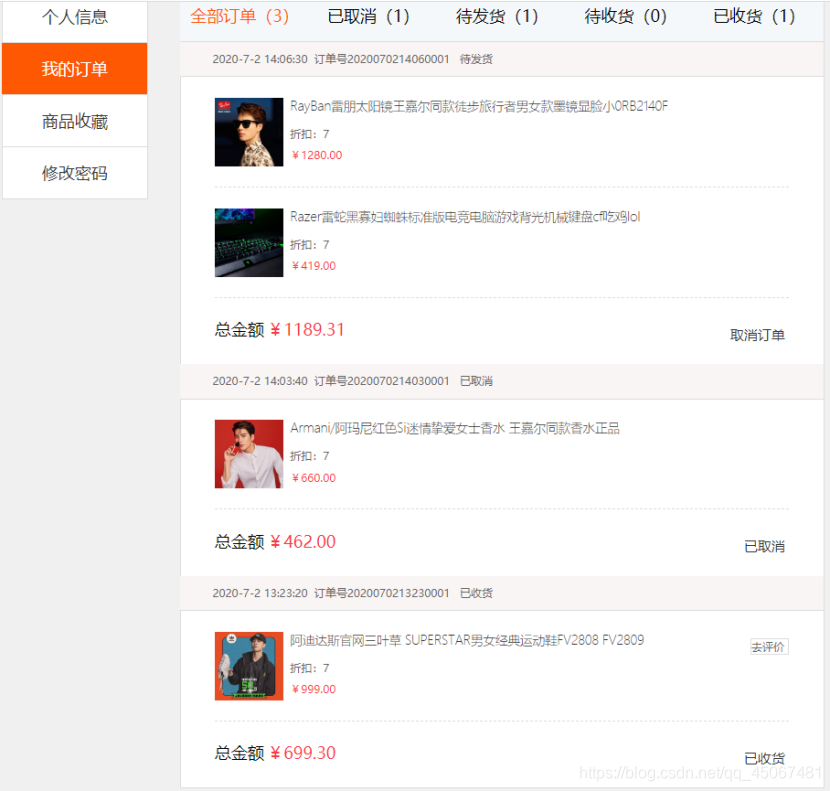Go to 修改密码 page
This screenshot has width=830, height=791.
75,173
